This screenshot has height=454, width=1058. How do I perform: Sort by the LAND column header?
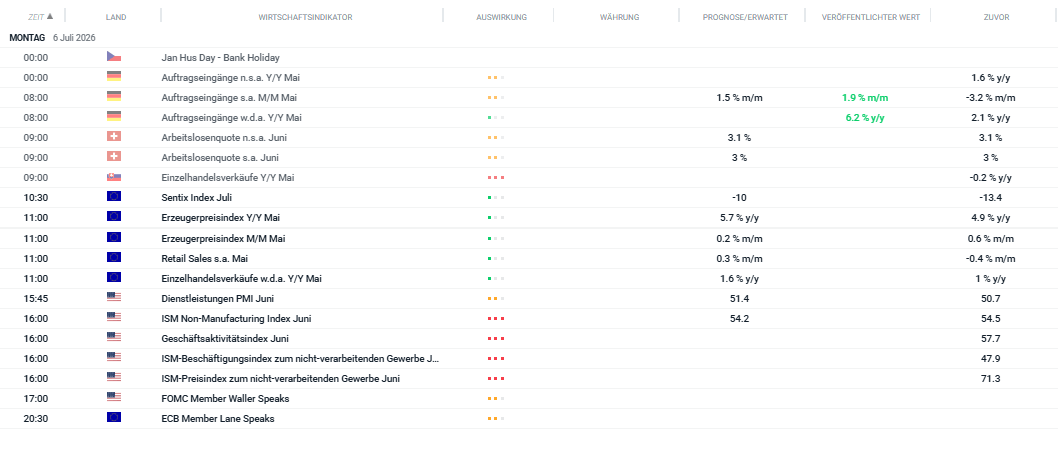[x=116, y=17]
